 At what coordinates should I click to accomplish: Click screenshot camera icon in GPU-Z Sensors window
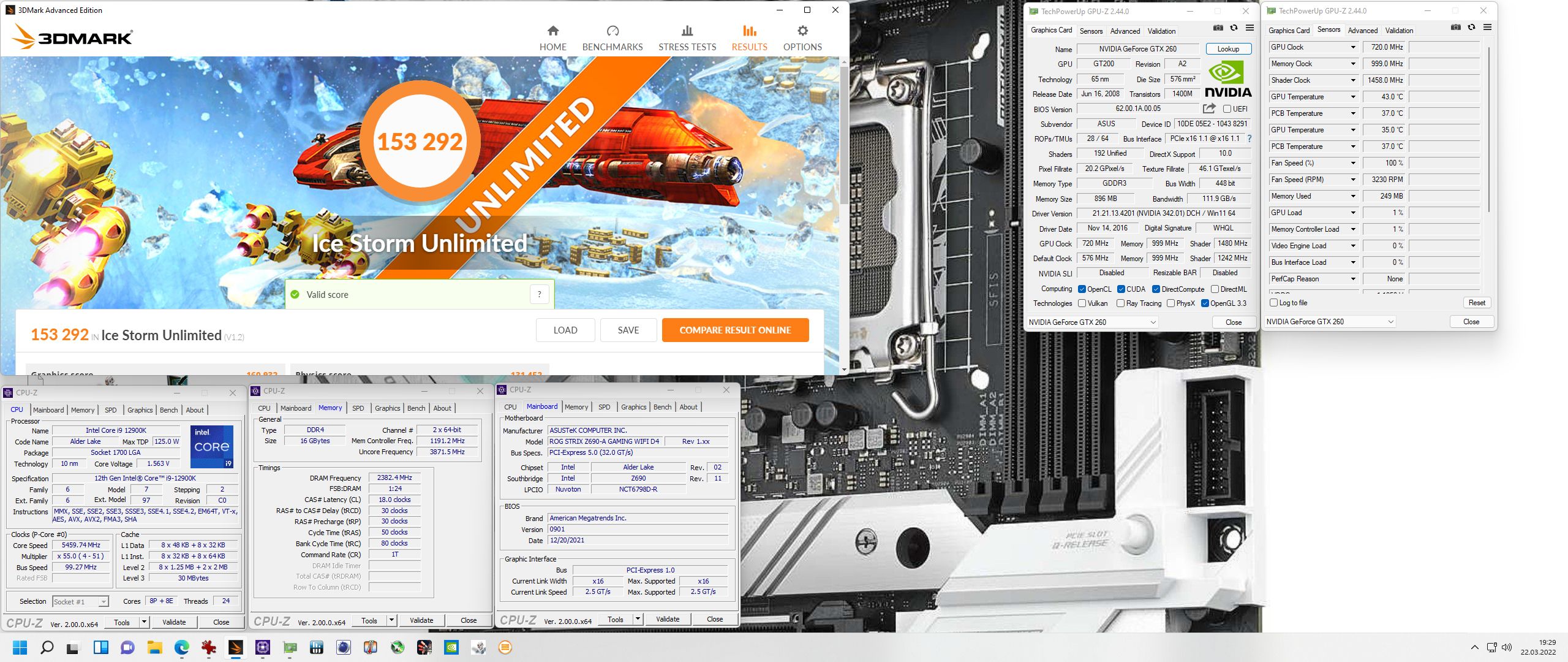1455,27
